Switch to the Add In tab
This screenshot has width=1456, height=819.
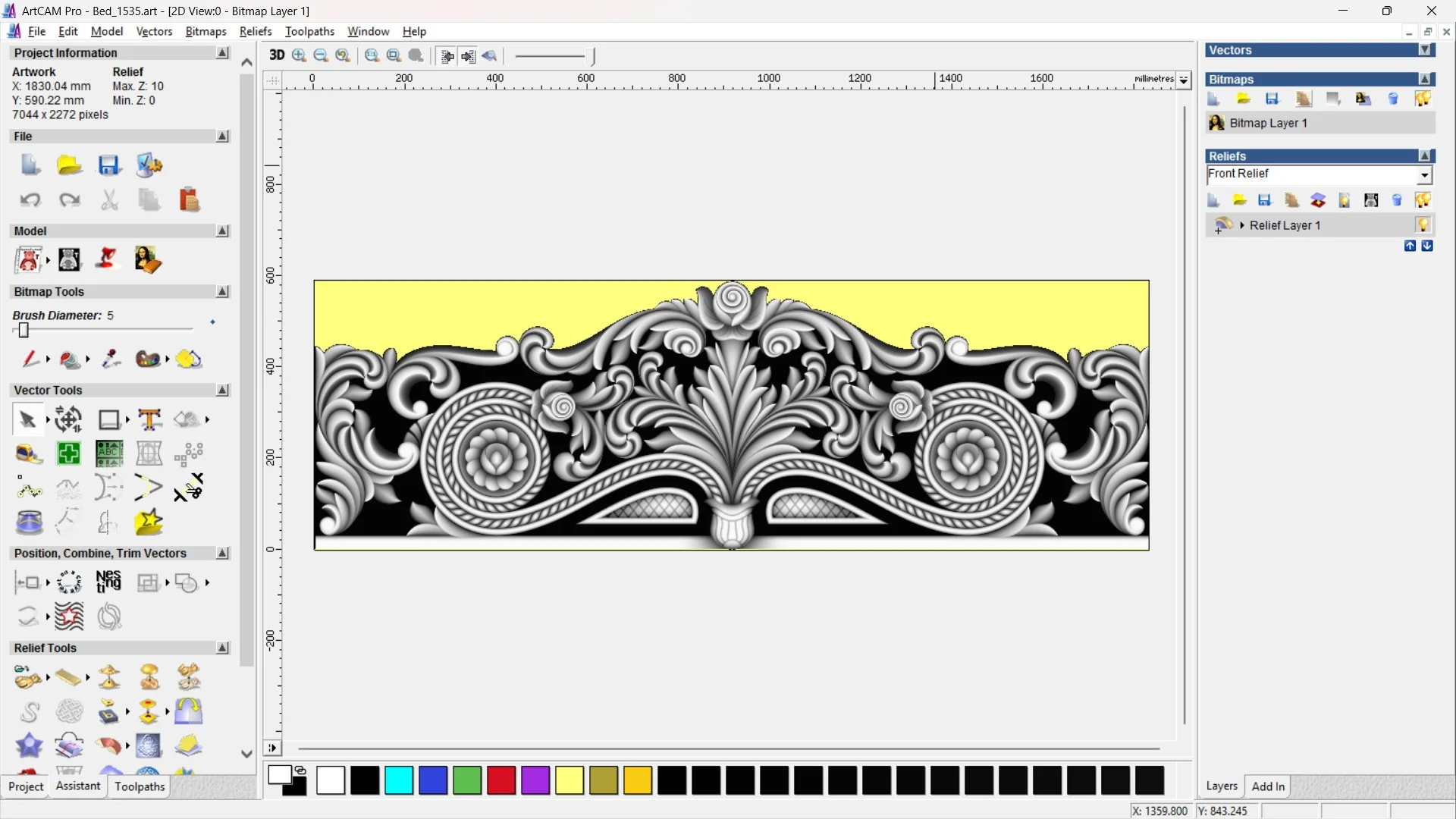click(1268, 786)
